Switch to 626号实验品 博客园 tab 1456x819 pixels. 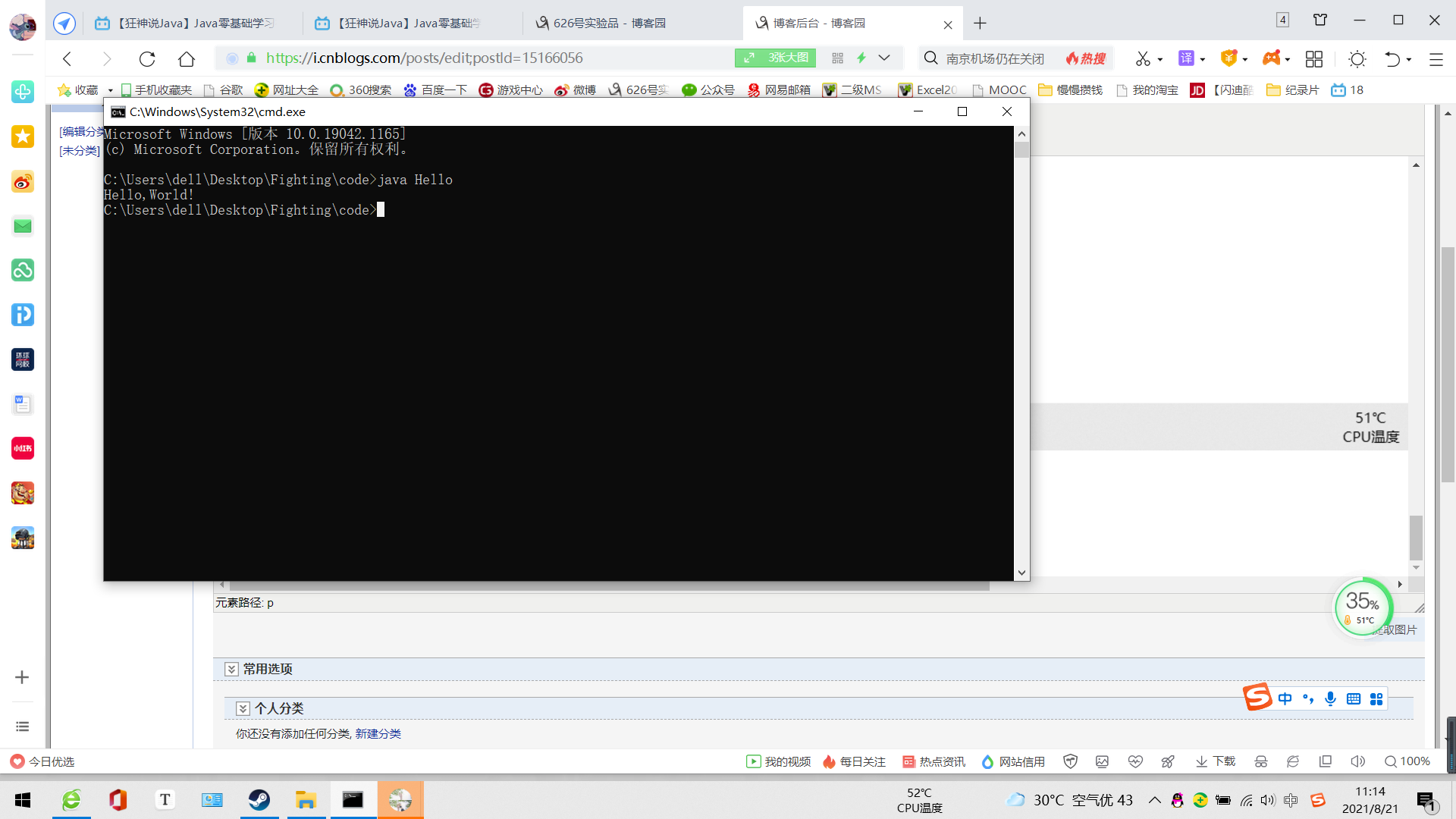607,23
